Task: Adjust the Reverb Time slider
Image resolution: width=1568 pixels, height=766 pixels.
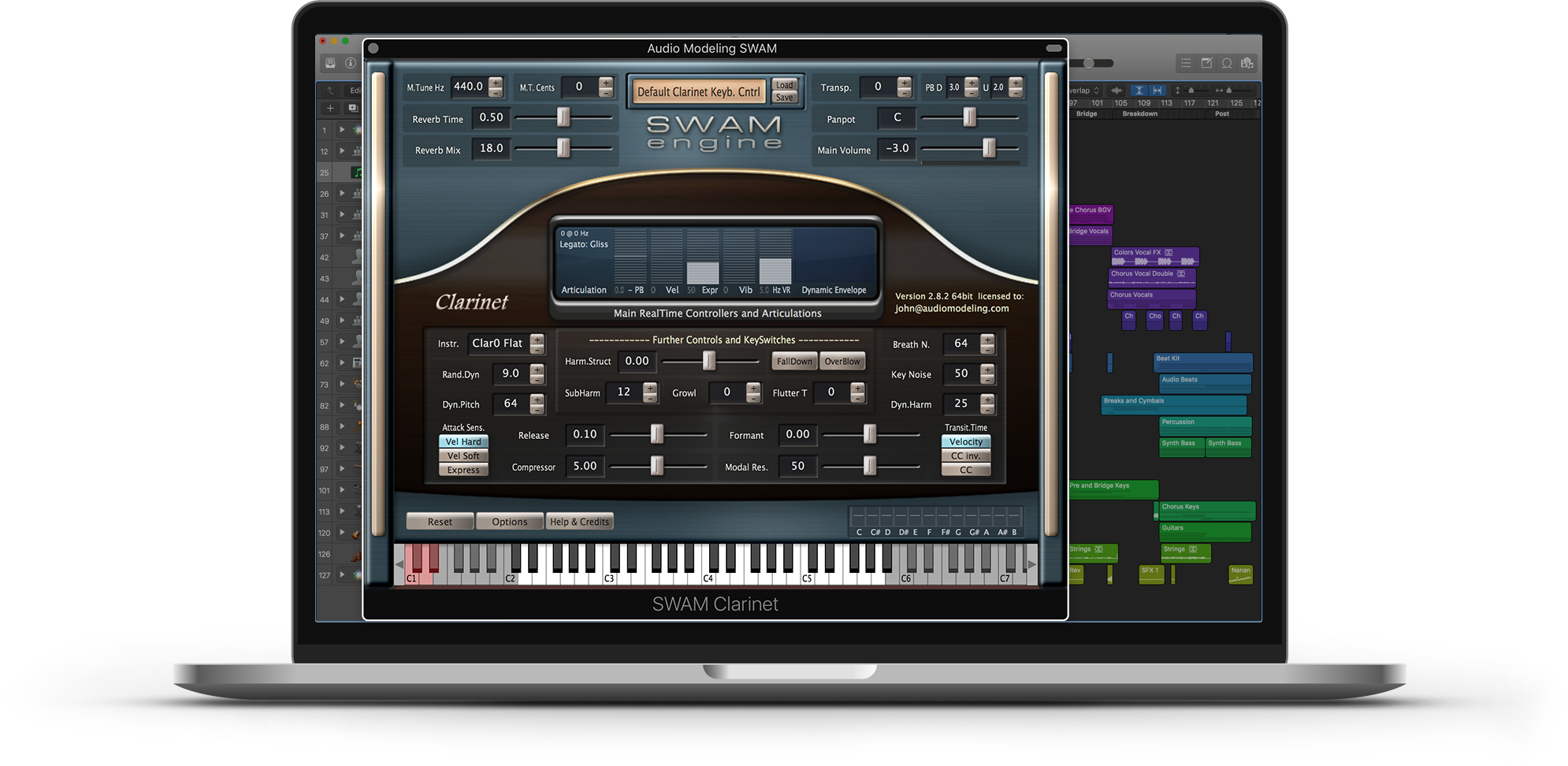Action: 563,117
